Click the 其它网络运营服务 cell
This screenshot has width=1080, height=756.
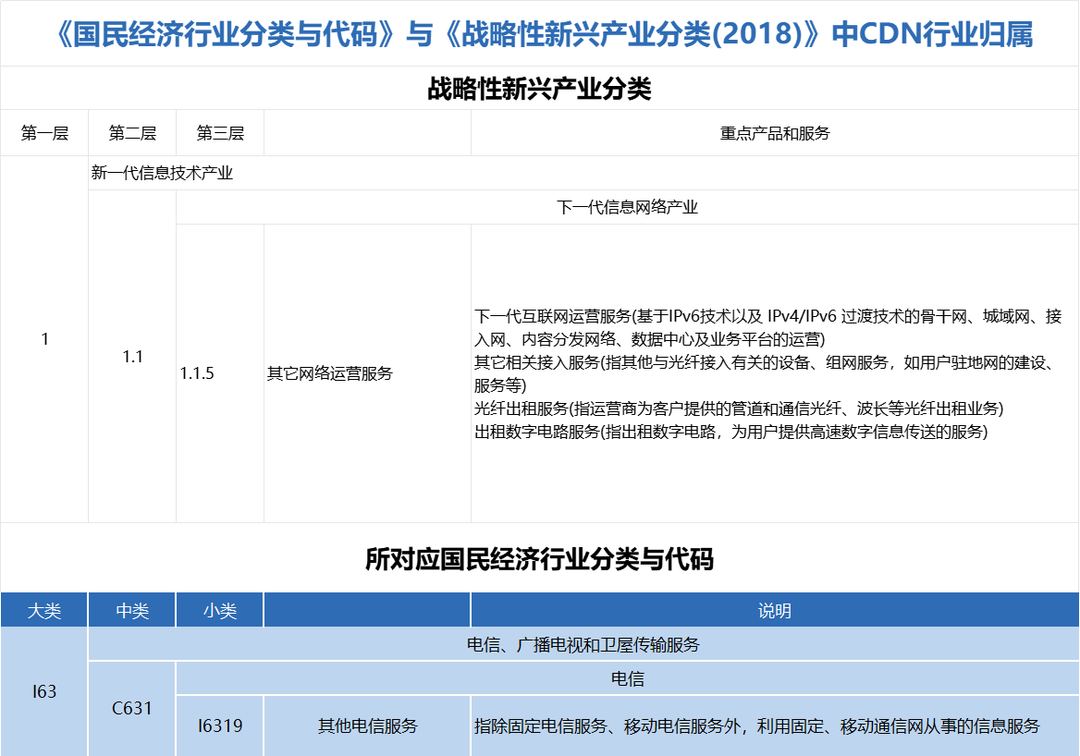(x=330, y=373)
